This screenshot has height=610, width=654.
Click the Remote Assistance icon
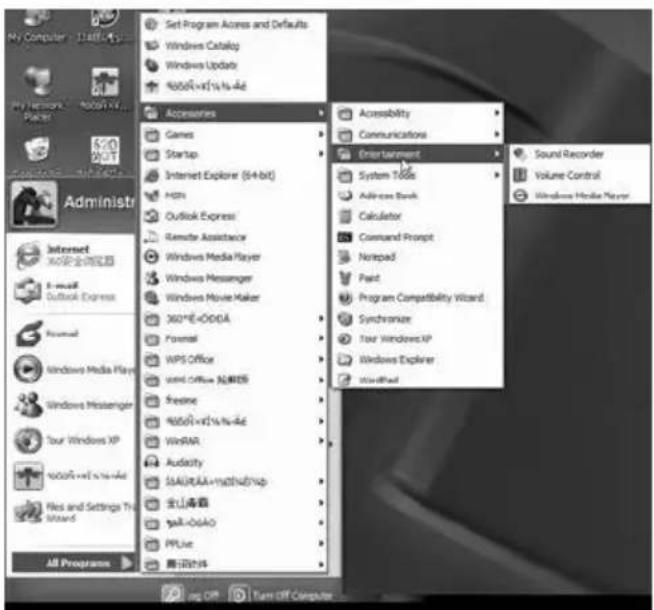(x=152, y=237)
